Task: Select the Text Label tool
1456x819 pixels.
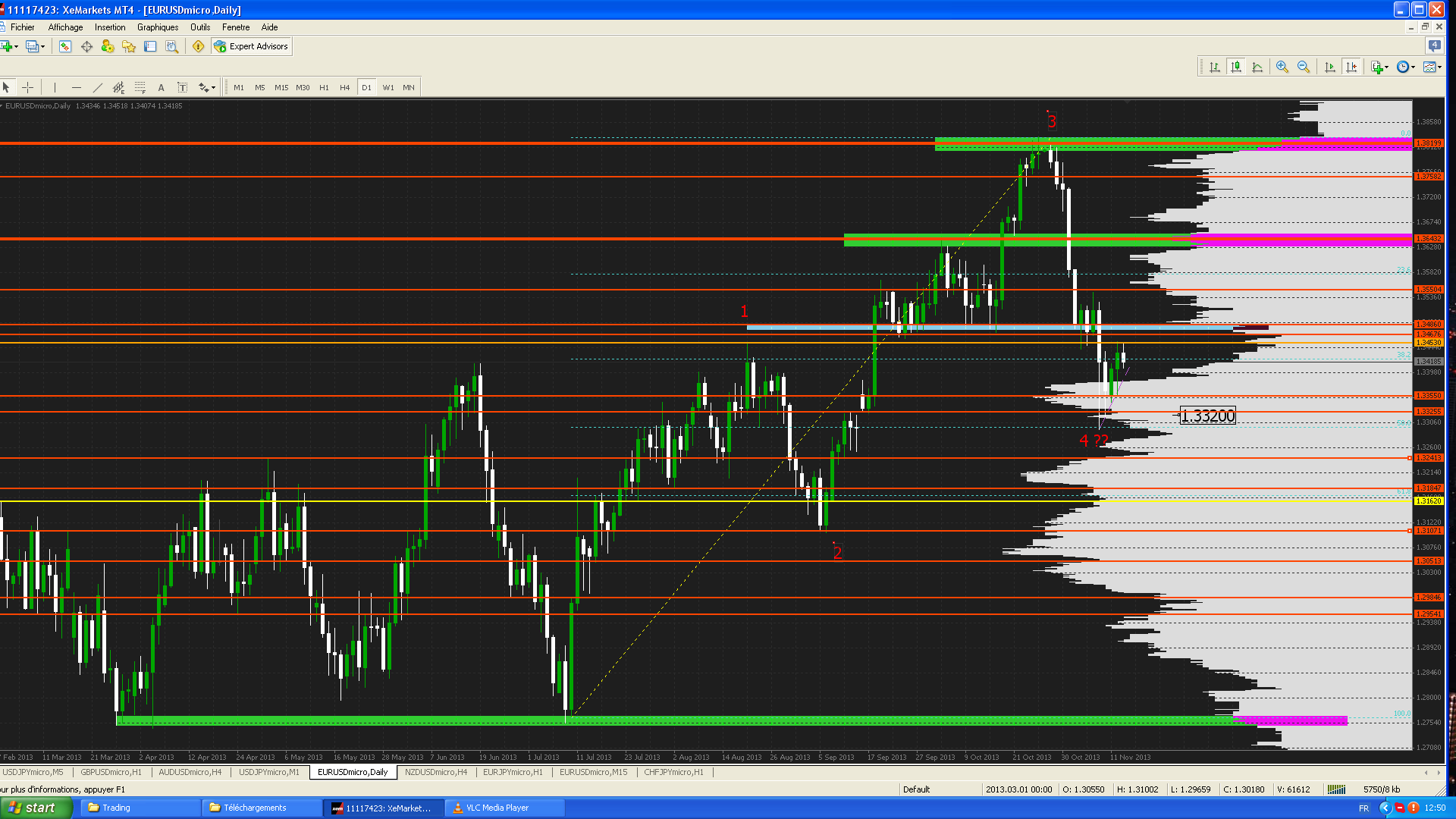Action: pyautogui.click(x=182, y=87)
